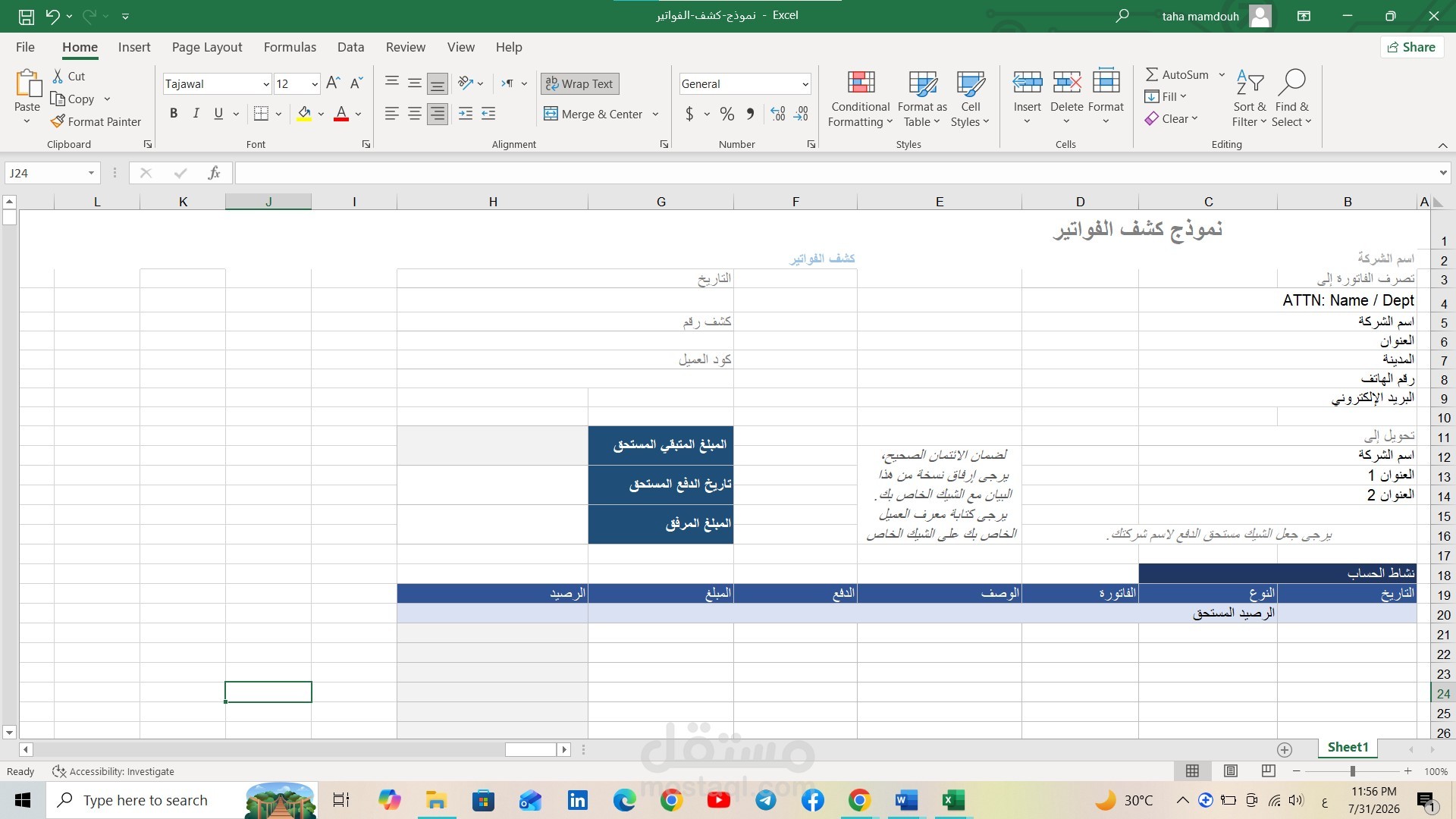Open the Fill menu
The width and height of the screenshot is (1456, 819).
click(1166, 96)
